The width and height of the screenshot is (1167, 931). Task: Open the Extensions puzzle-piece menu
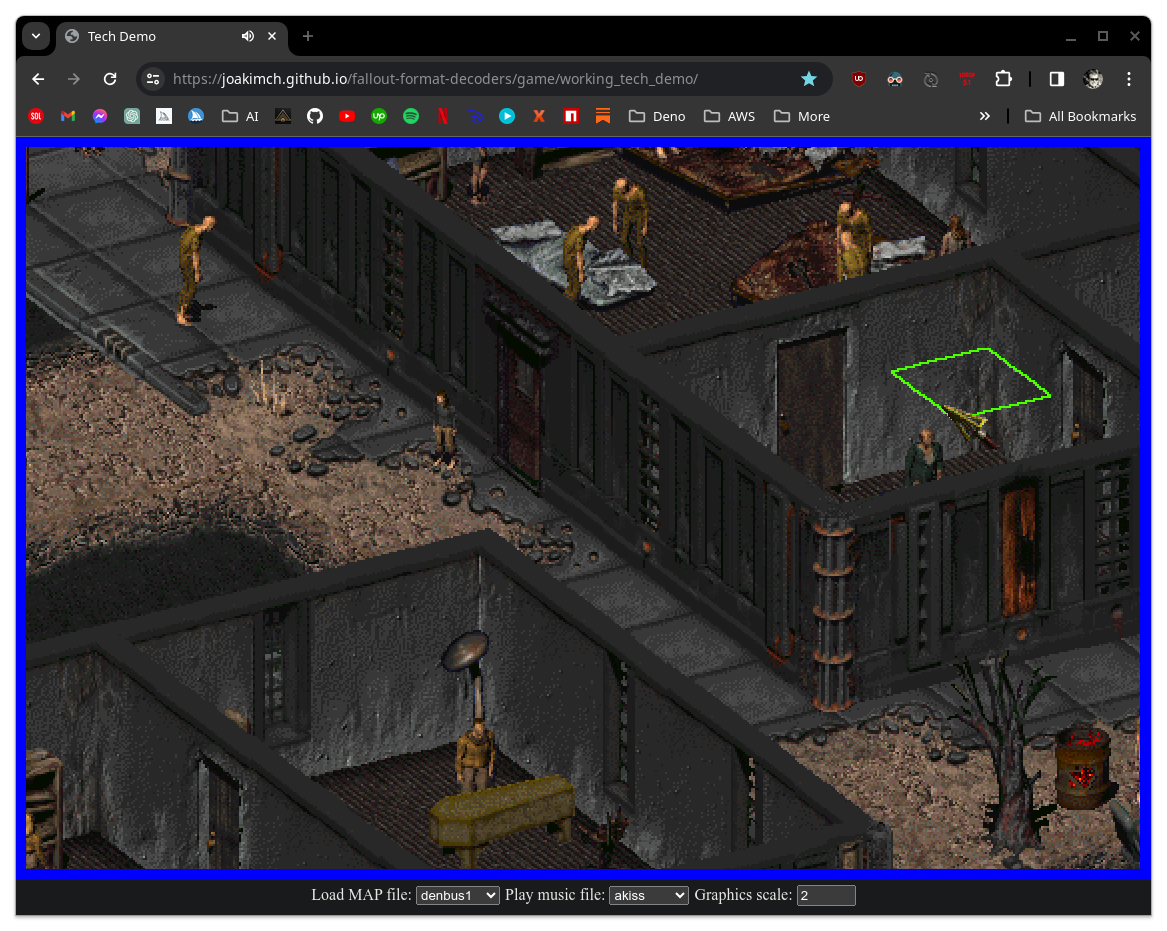click(1003, 79)
